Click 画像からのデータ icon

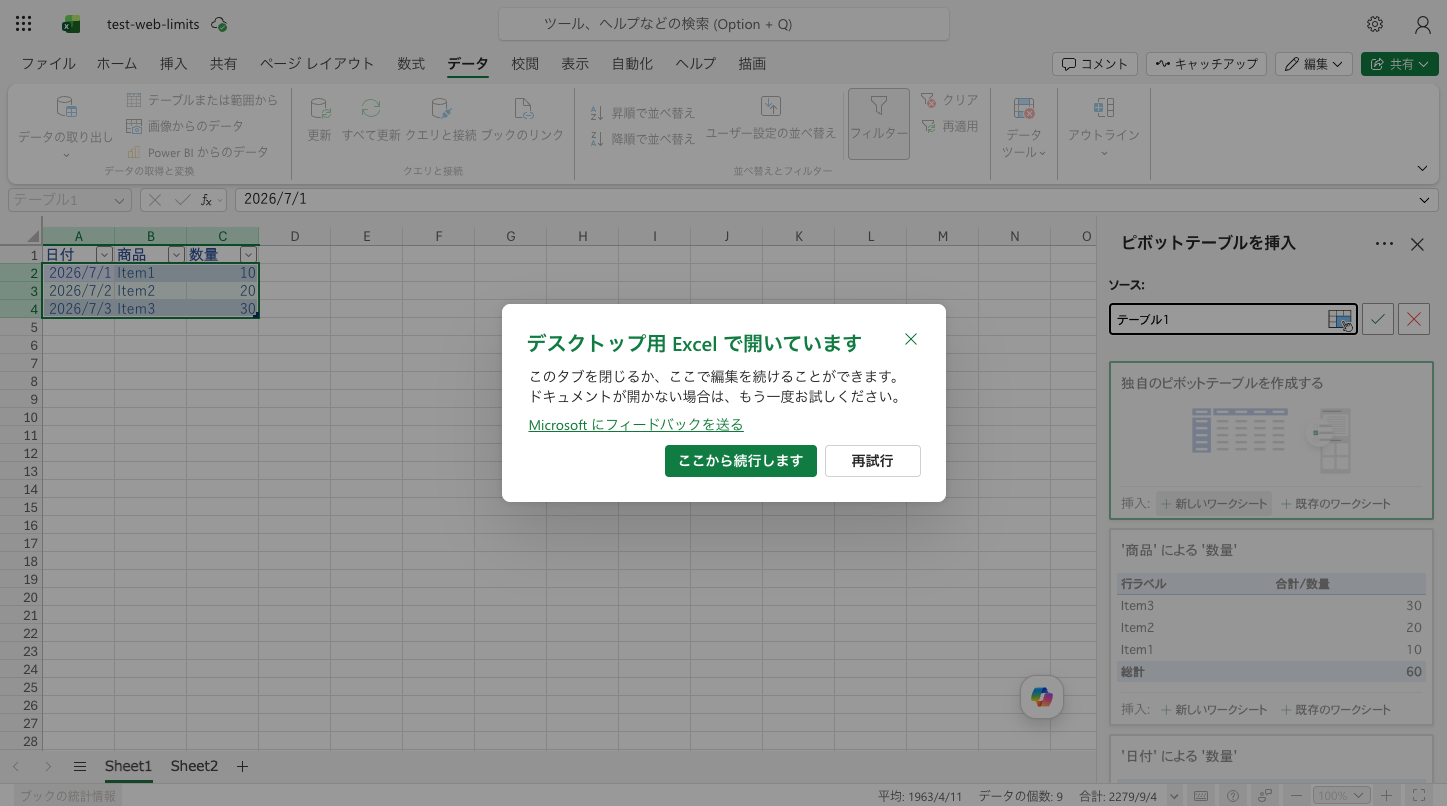point(134,126)
